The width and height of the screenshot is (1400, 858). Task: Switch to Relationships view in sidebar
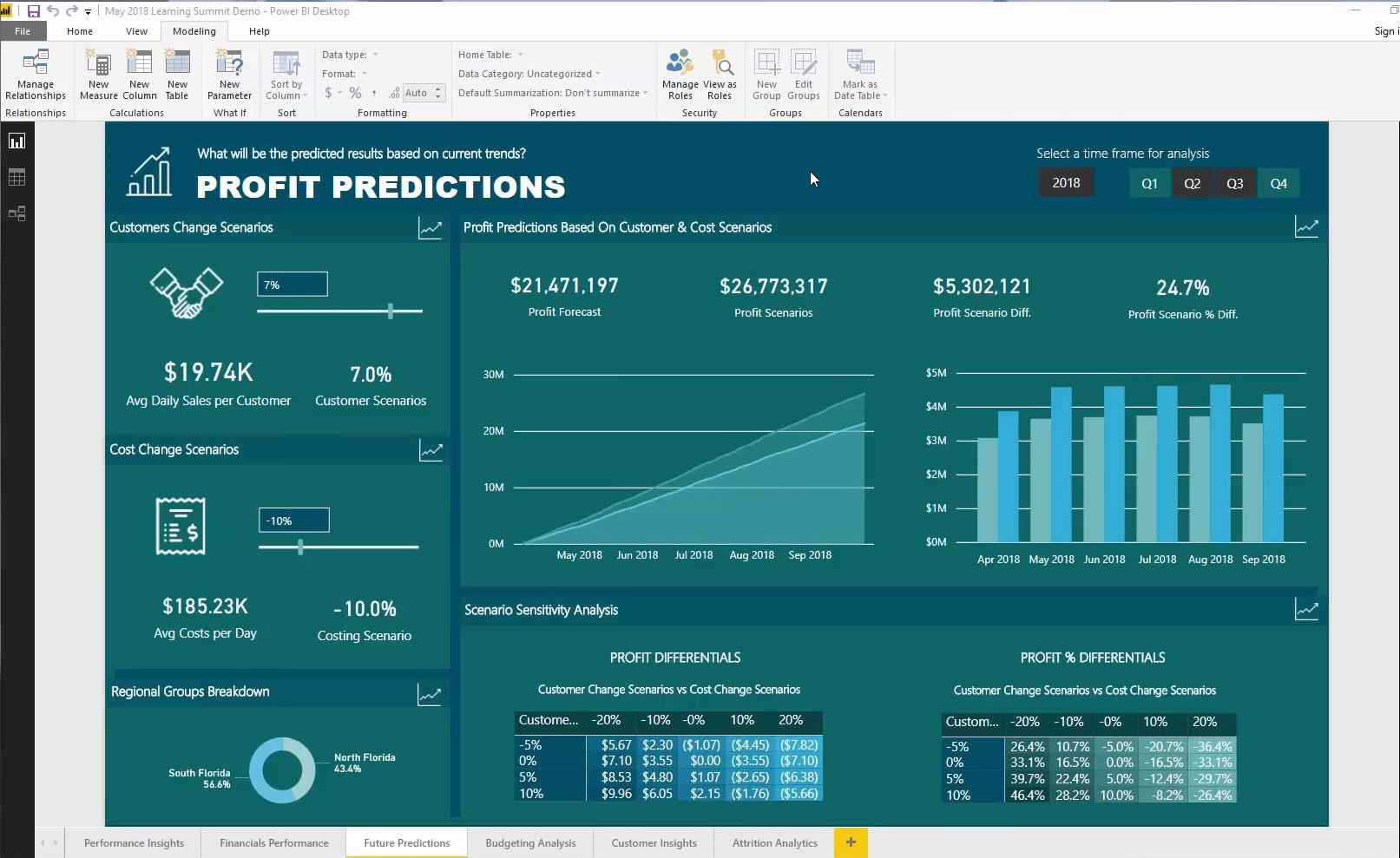click(16, 213)
